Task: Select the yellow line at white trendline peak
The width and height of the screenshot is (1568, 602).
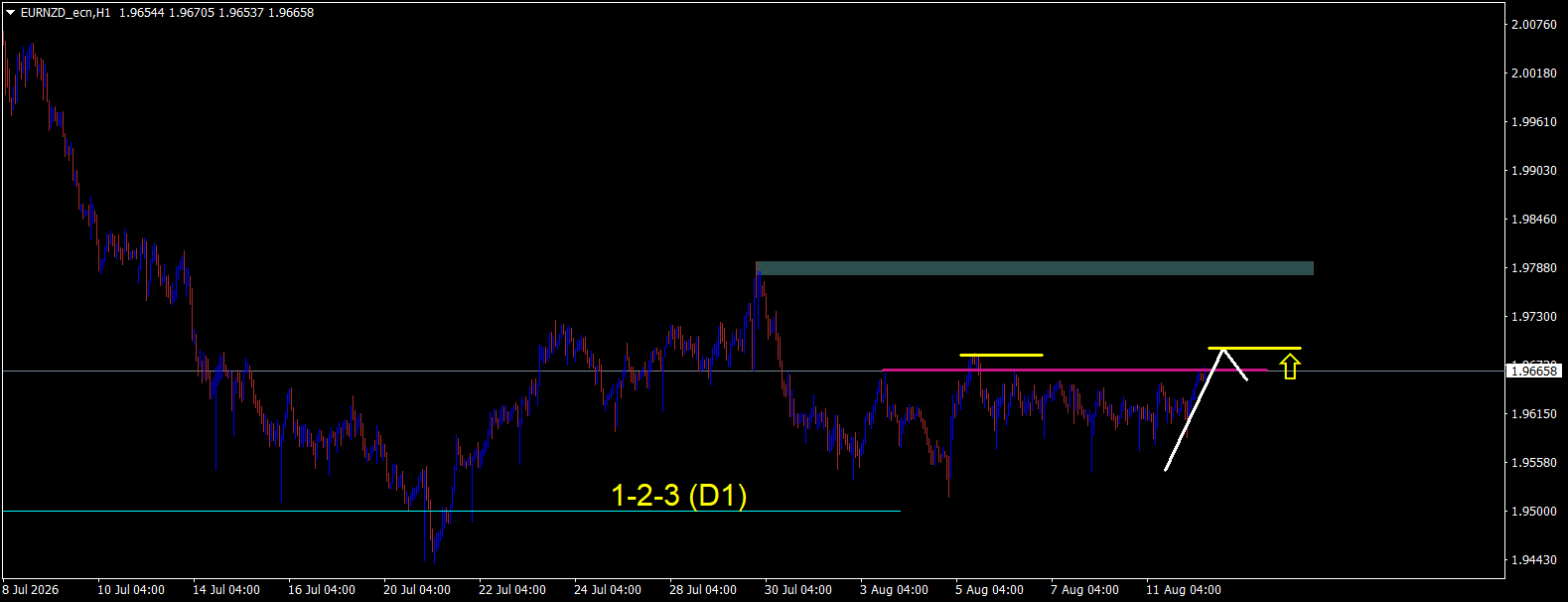Action: (1254, 348)
